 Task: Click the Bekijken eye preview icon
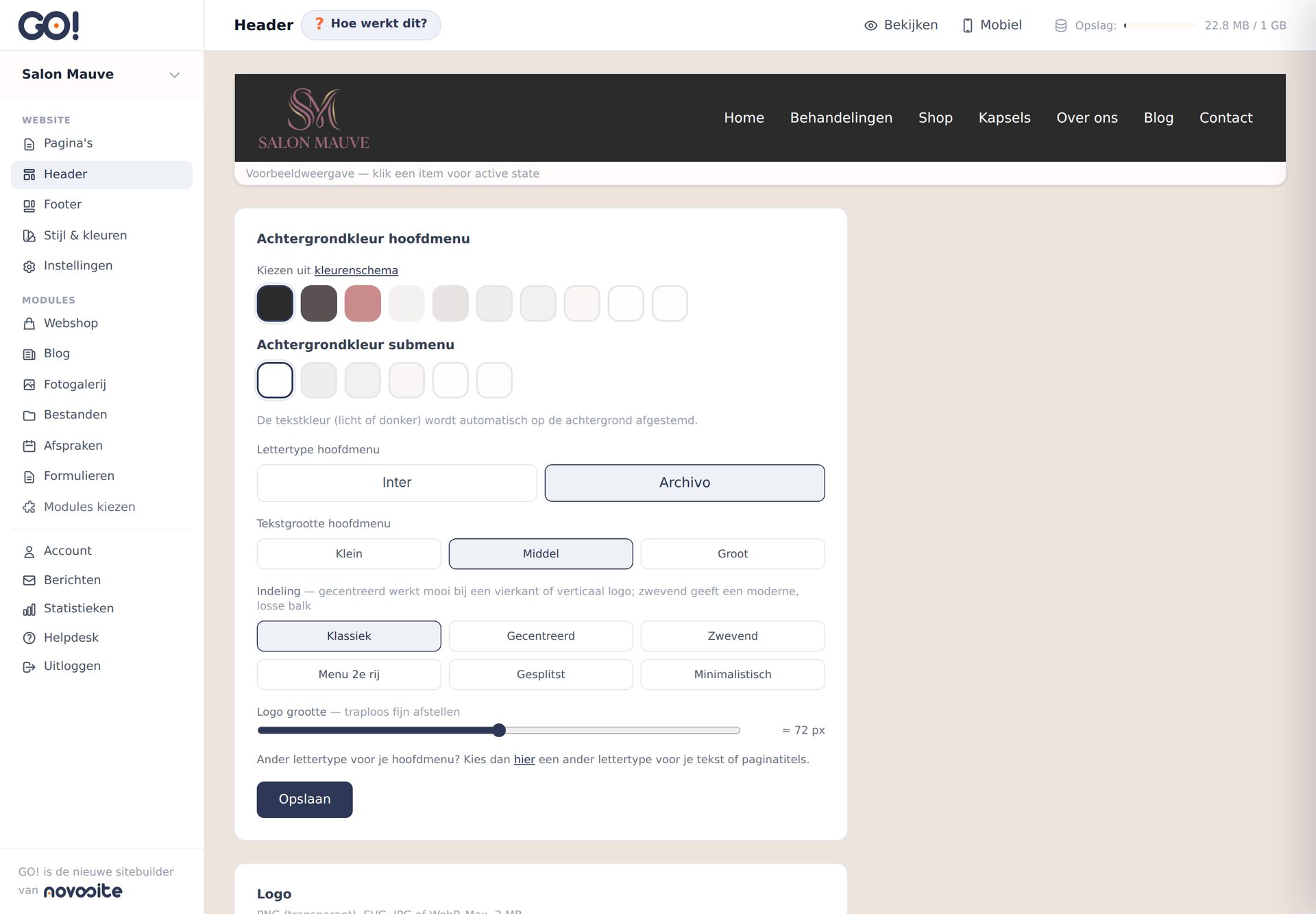pyautogui.click(x=870, y=25)
